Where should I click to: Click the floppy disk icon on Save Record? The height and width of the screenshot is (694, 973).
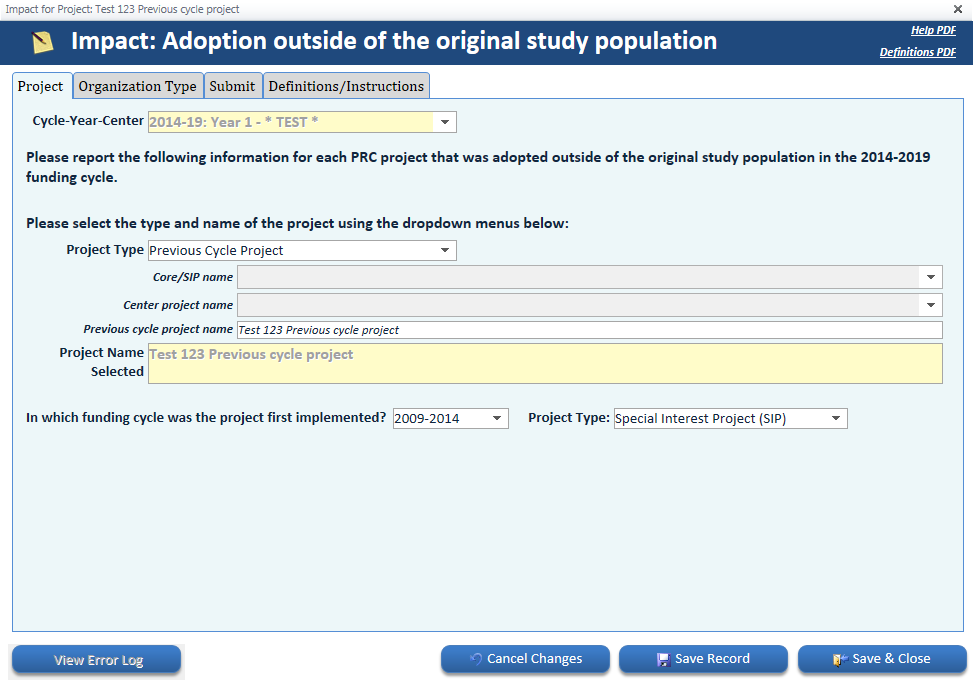[x=663, y=660]
